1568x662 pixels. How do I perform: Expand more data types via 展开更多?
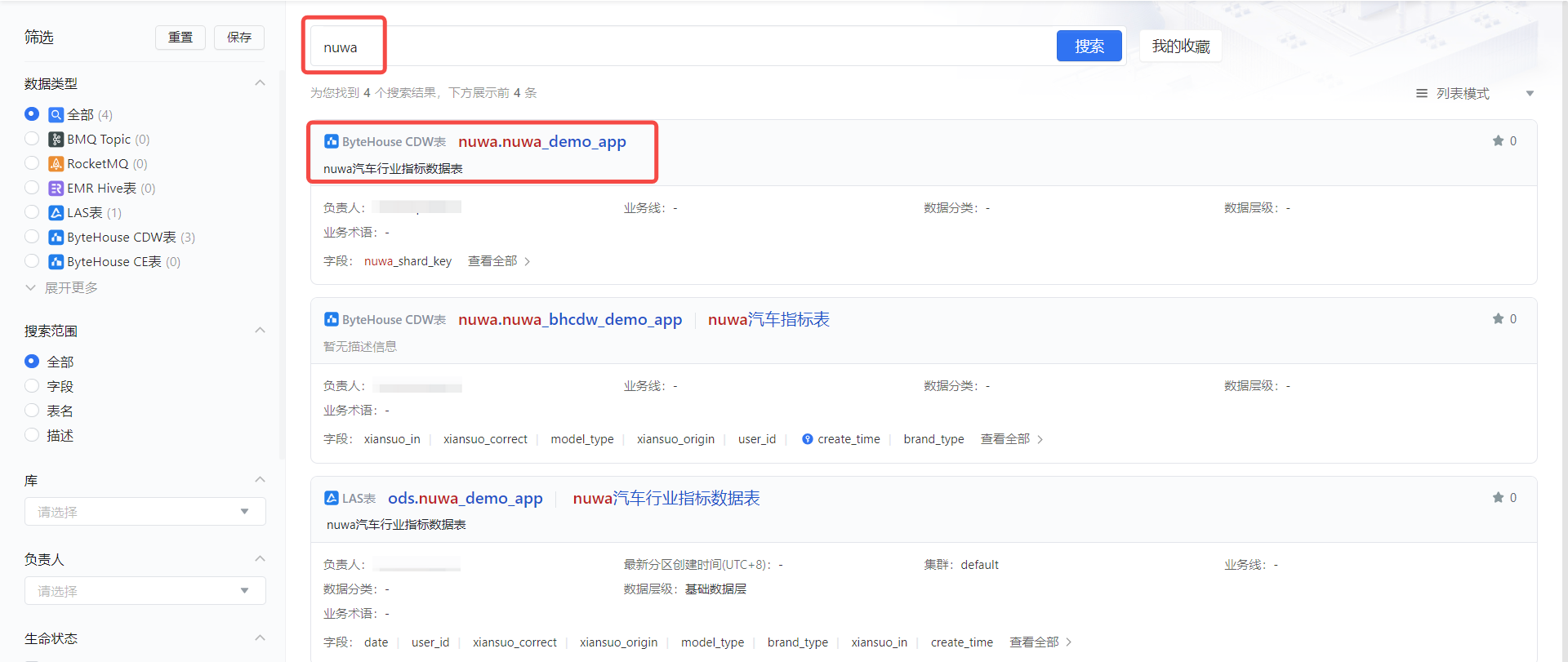tap(62, 287)
